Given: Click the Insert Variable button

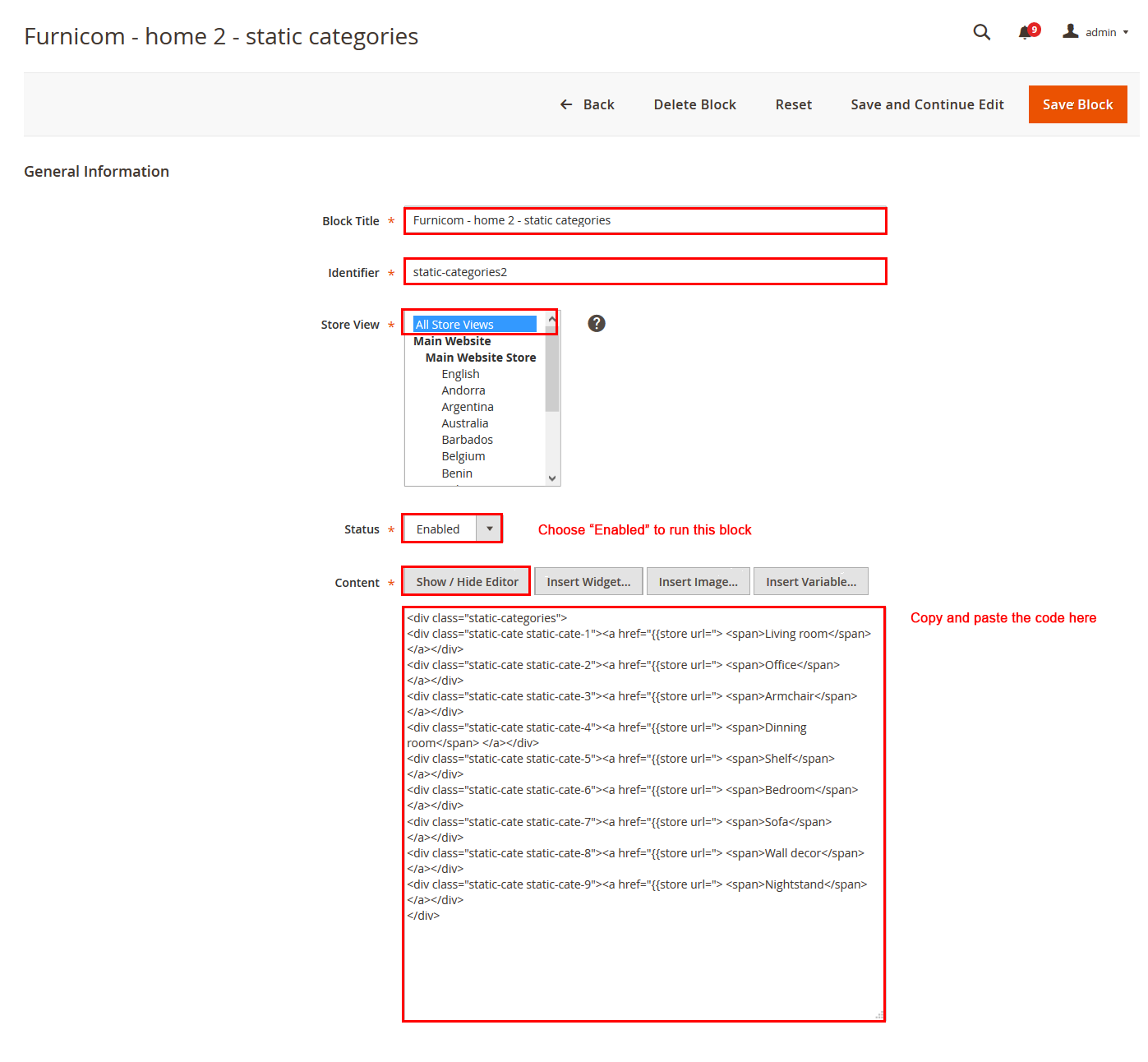Looking at the screenshot, I should click(x=810, y=582).
